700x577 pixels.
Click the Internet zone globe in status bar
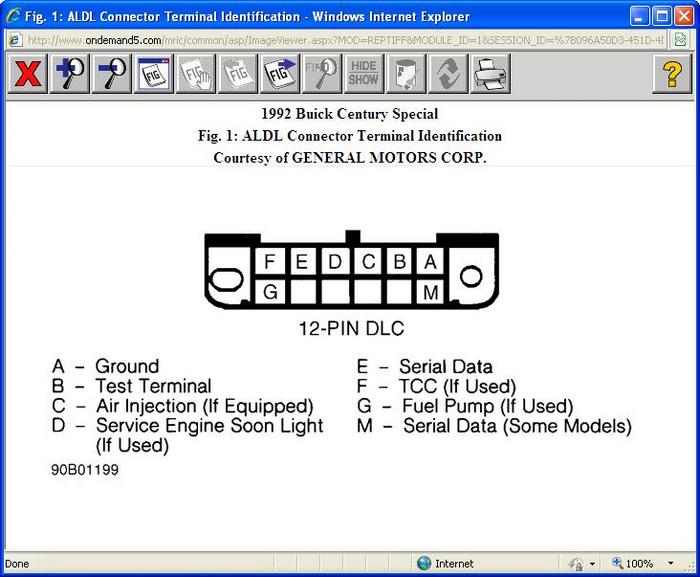(424, 563)
